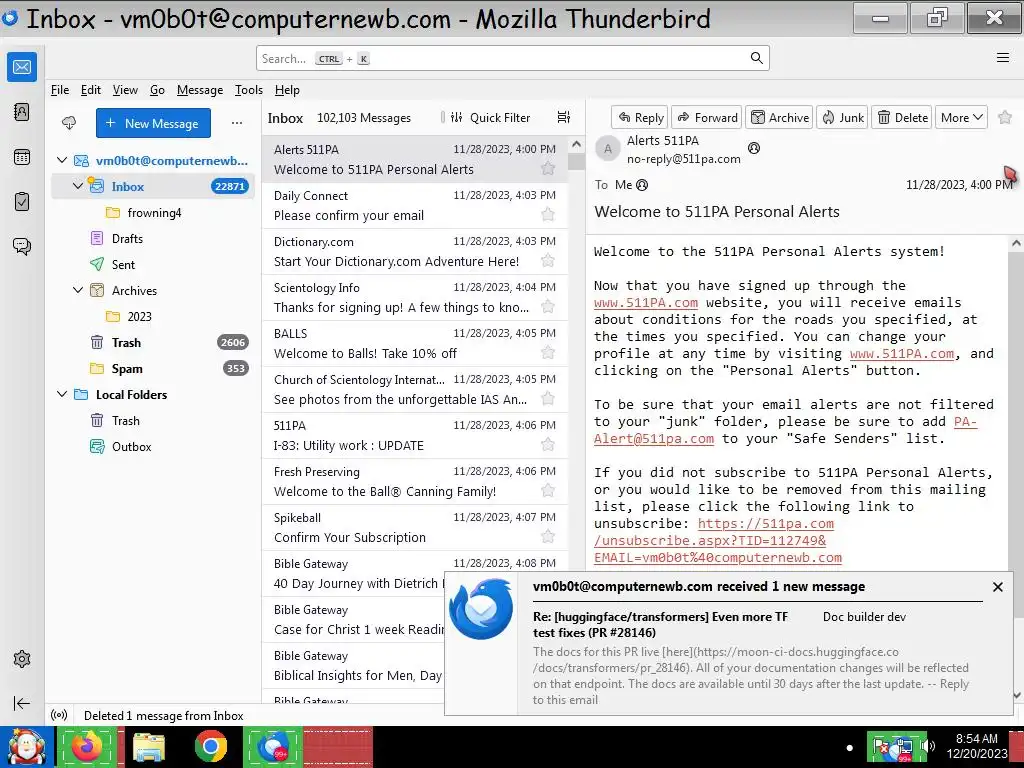This screenshot has height=768, width=1024.
Task: Open message list display options
Action: 564,118
